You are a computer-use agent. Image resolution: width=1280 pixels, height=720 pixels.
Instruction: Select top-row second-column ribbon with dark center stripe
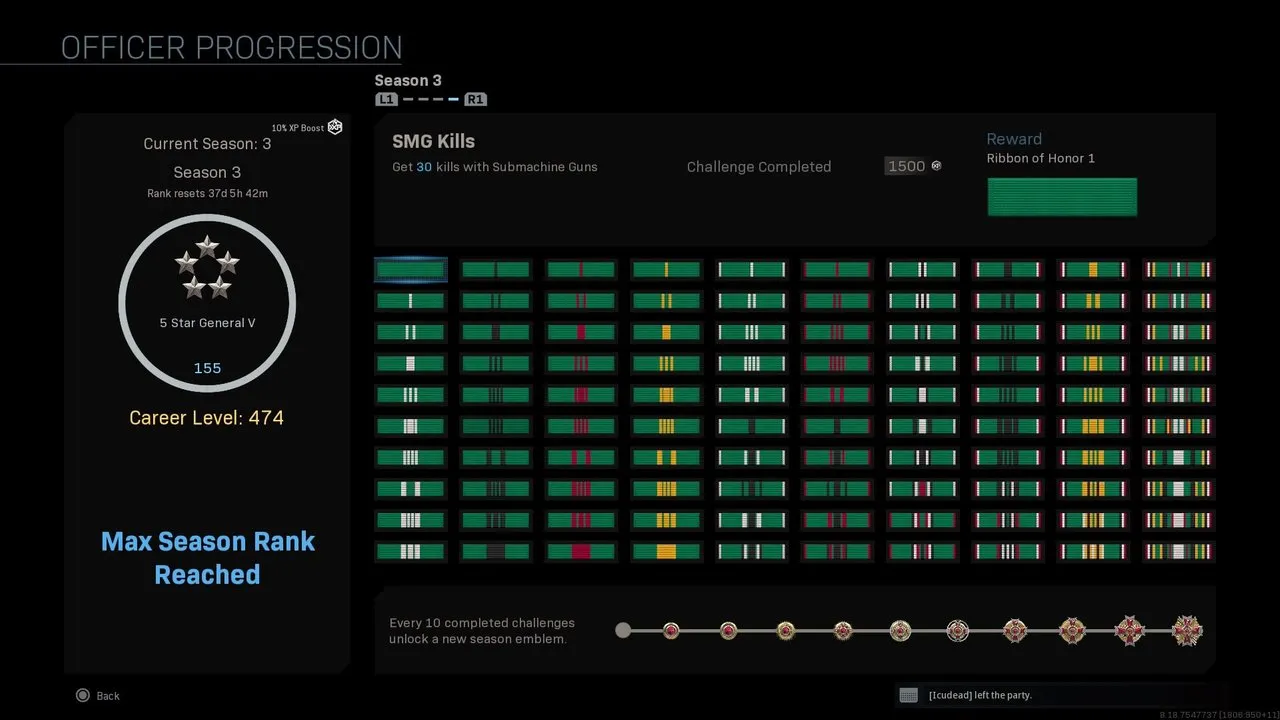pyautogui.click(x=496, y=269)
